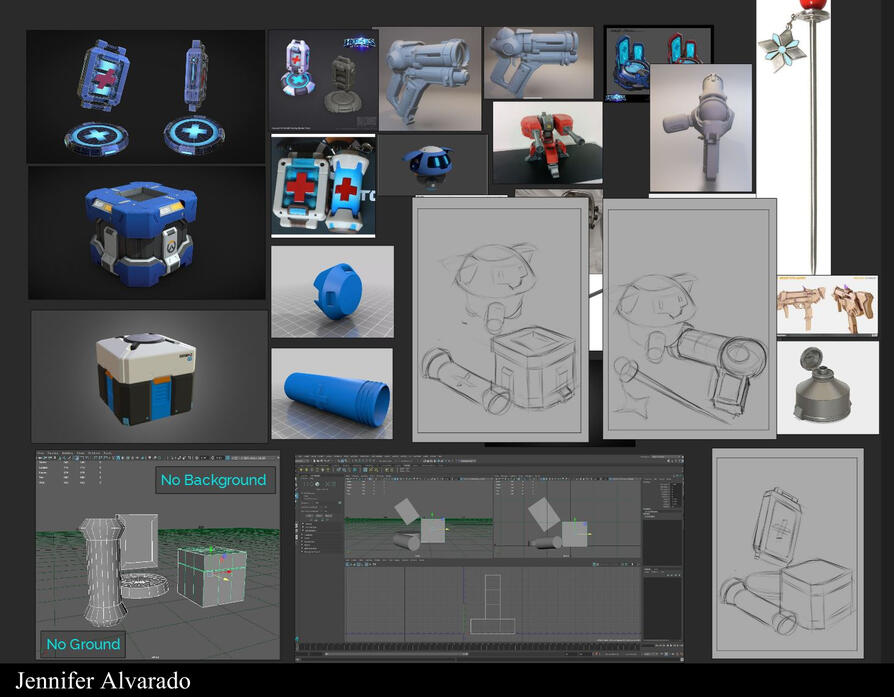Click the bottom-right health pack pencil sketch

pyautogui.click(x=786, y=553)
